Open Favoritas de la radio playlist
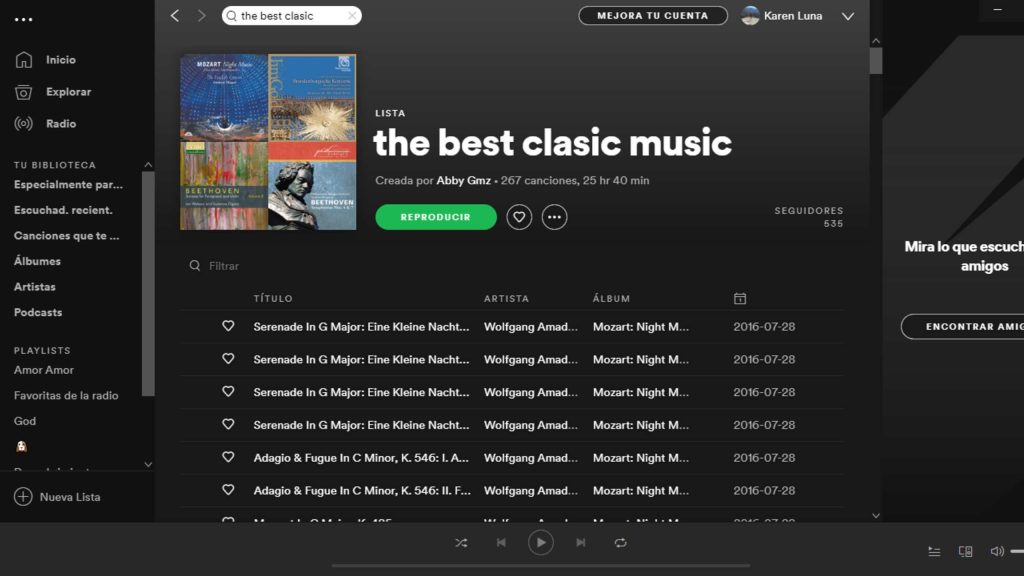 tap(66, 395)
